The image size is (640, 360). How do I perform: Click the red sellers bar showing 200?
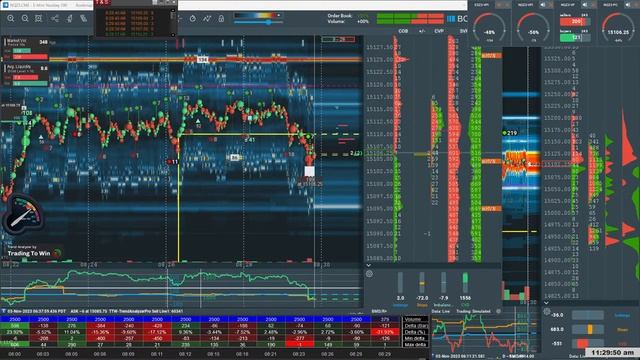point(575,21)
